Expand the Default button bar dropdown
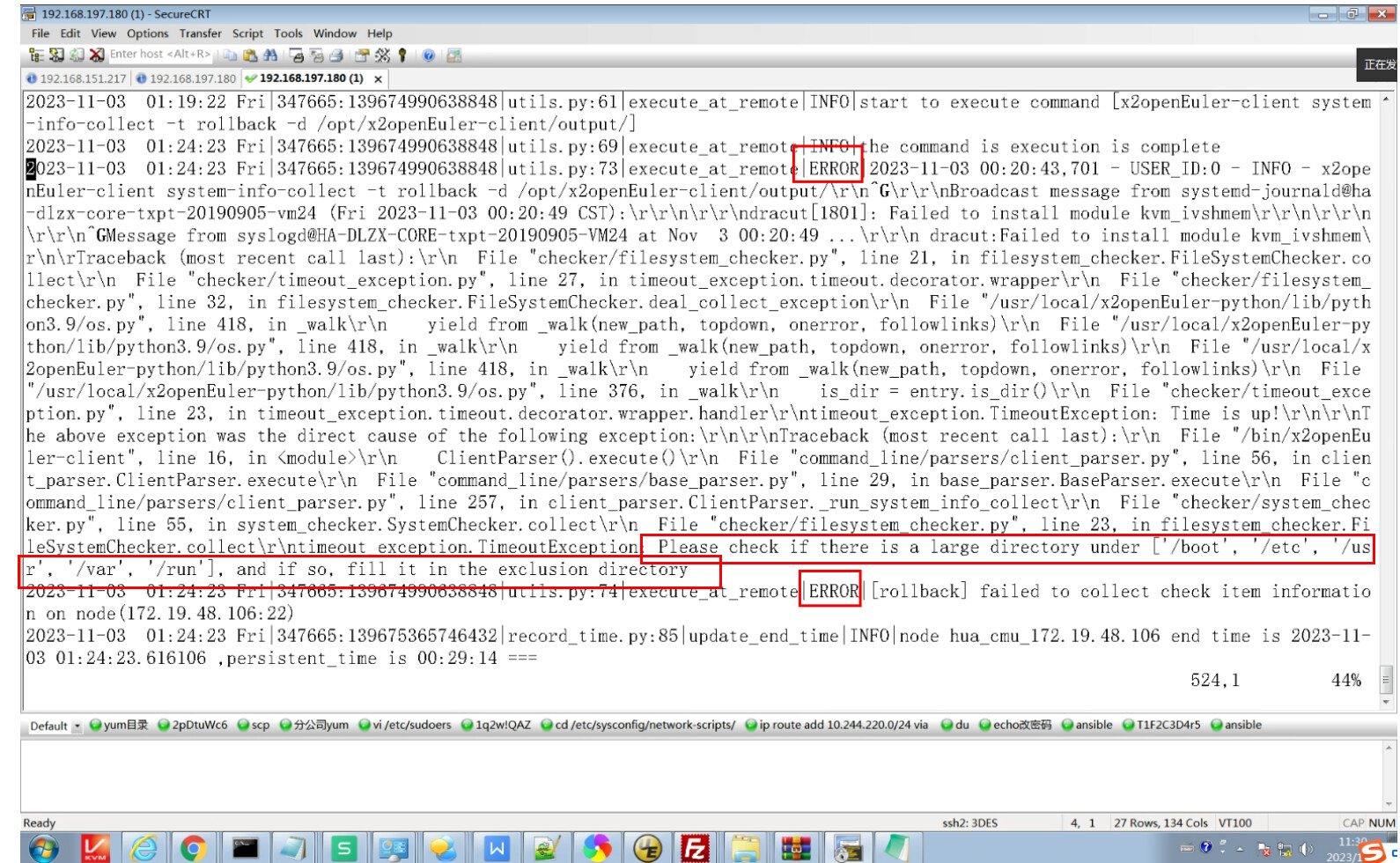Image resolution: width=1400 pixels, height=863 pixels. click(77, 727)
